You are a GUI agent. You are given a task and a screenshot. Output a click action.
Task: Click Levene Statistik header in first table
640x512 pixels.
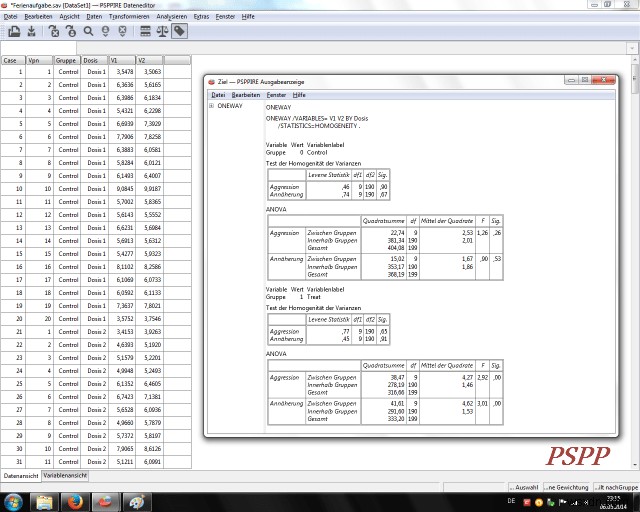click(x=329, y=175)
